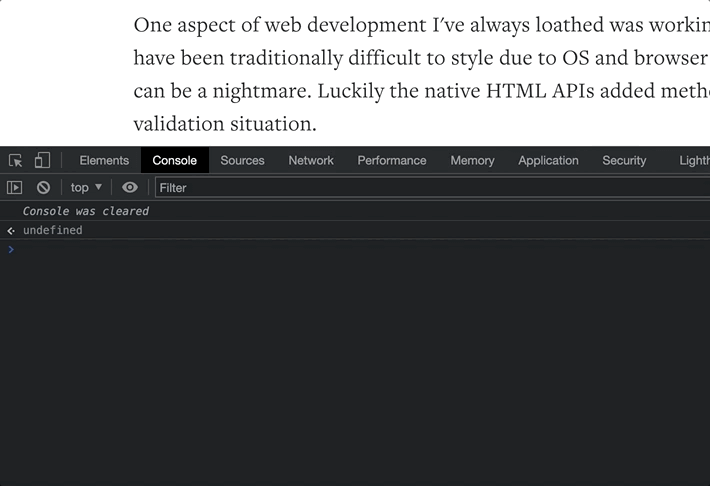Click the 'Console was cleared' message

click(86, 211)
